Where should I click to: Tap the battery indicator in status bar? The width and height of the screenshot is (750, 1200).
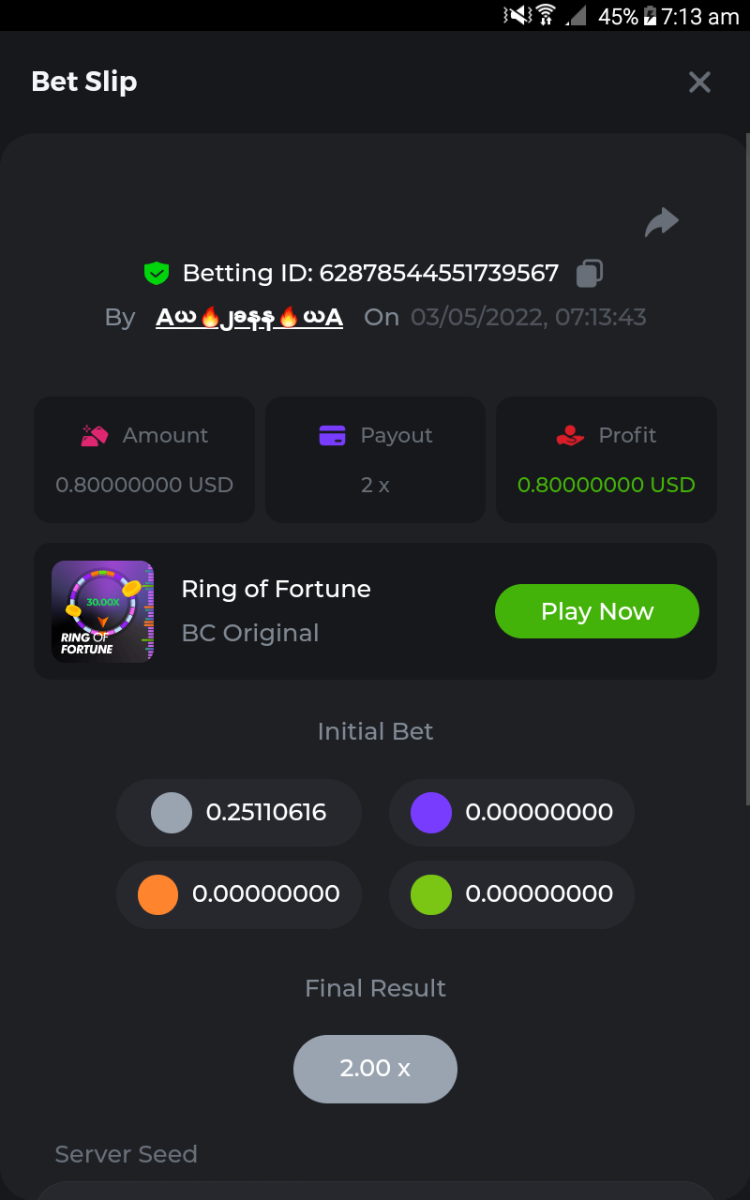coord(650,16)
